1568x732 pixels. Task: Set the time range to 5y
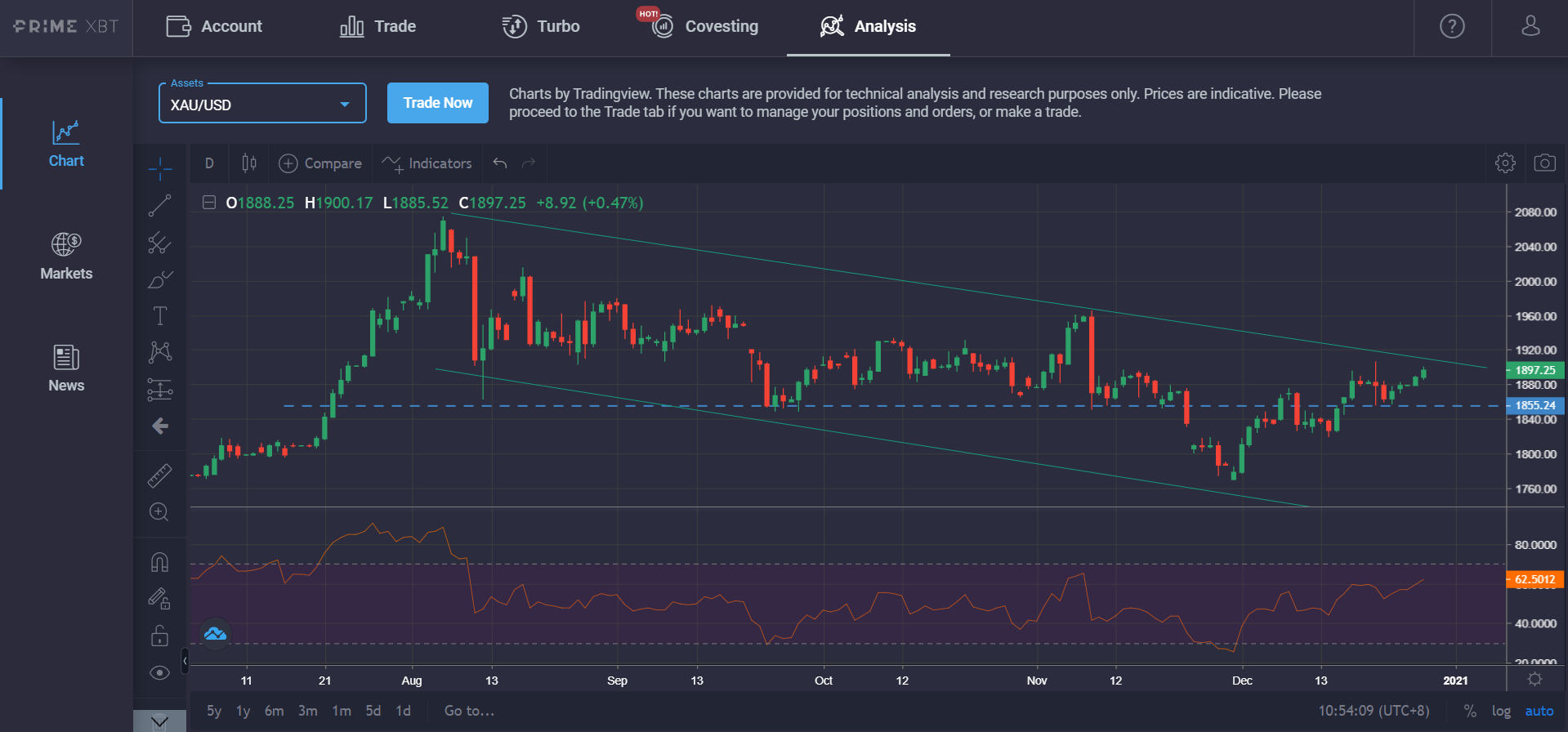click(x=214, y=711)
